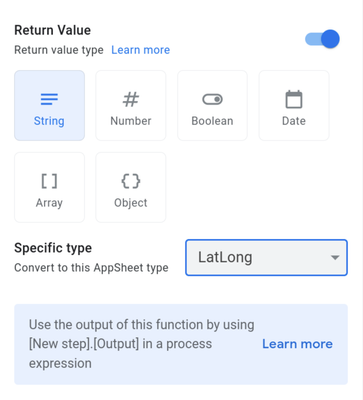Select the String lines icon
Viewport: 363px width, 400px height.
pyautogui.click(x=49, y=99)
